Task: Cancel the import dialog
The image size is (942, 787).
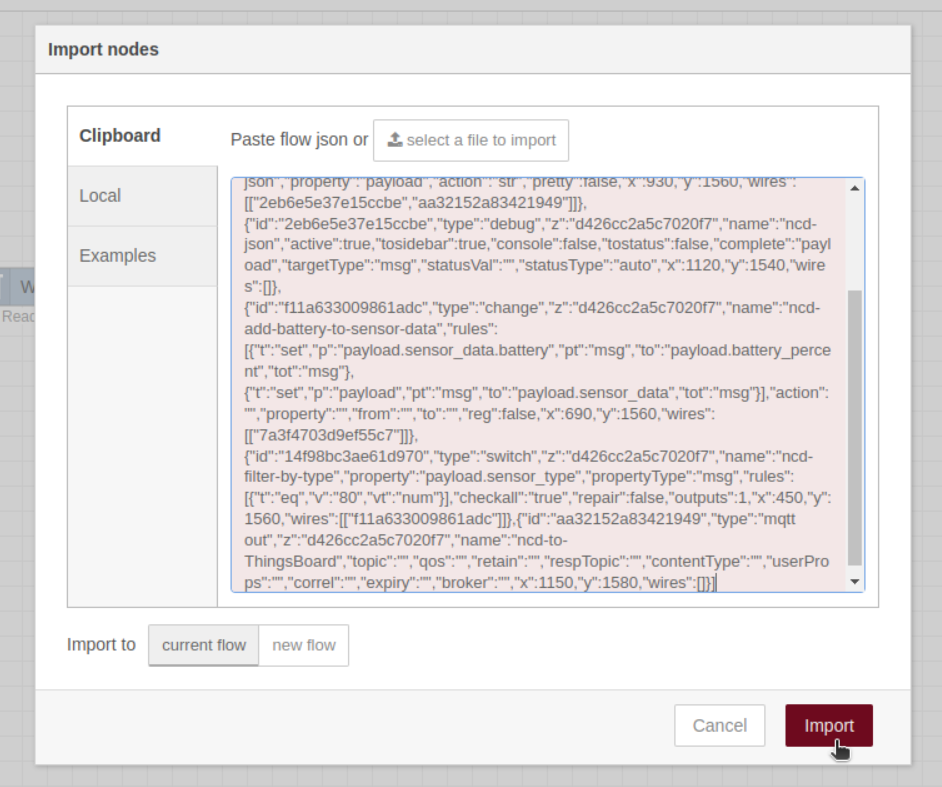Action: pos(719,726)
